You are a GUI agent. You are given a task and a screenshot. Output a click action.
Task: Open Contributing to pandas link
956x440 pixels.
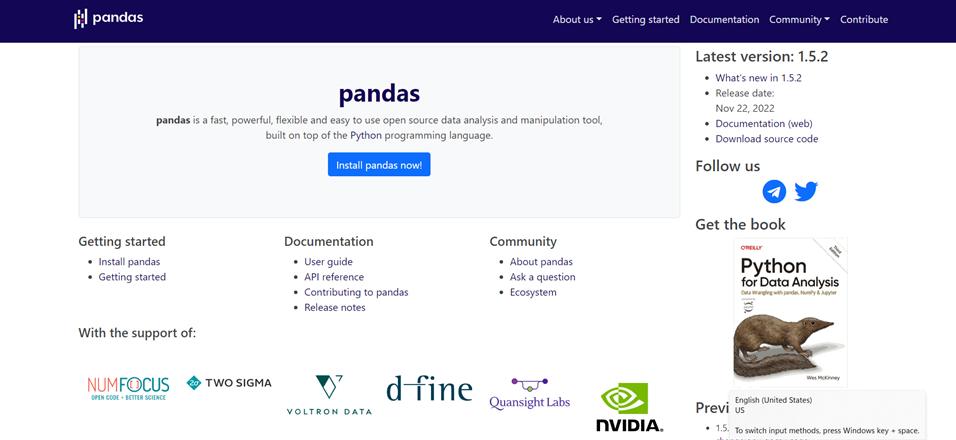tap(356, 292)
